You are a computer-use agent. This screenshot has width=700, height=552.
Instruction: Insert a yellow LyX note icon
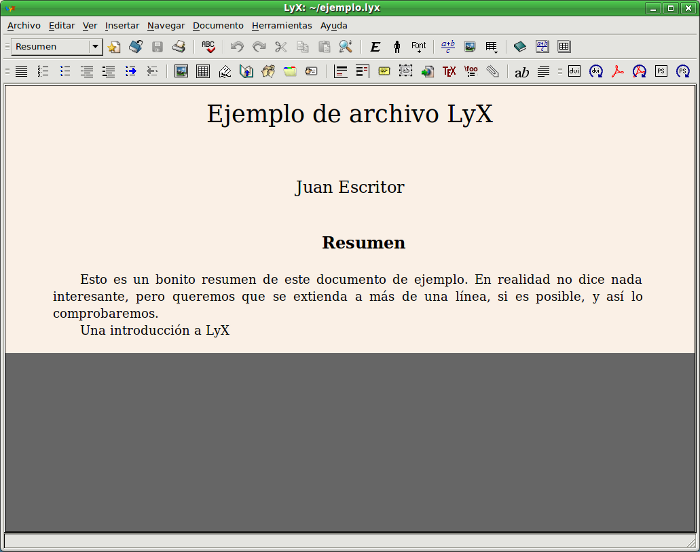click(384, 71)
